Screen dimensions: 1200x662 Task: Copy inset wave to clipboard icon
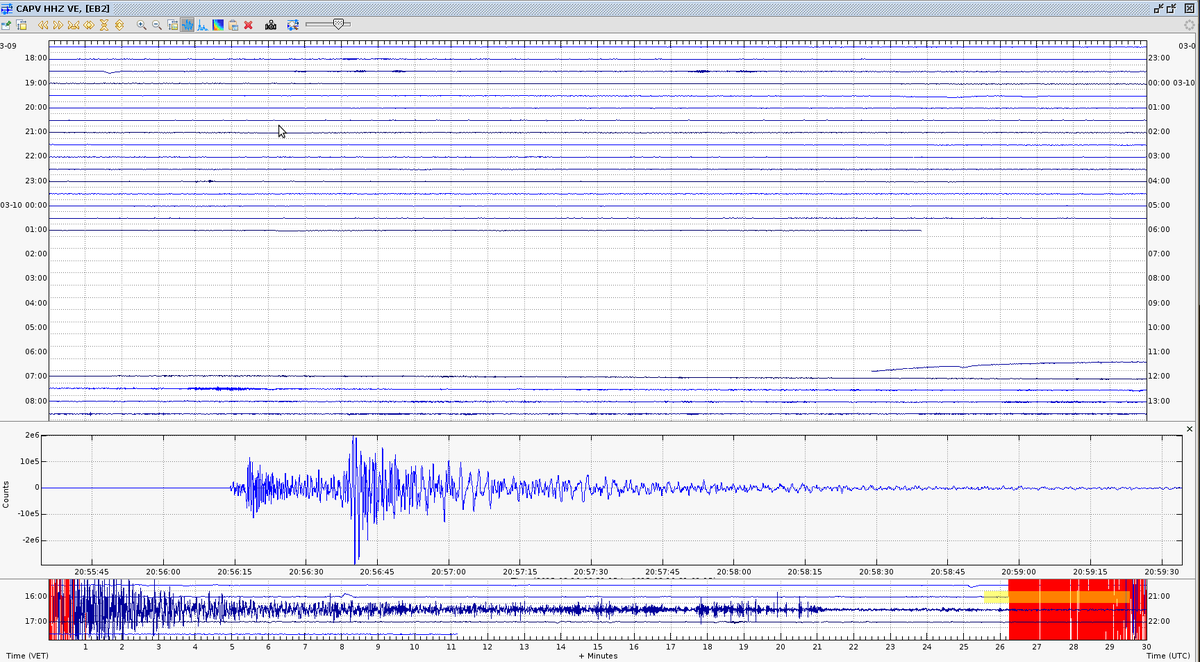[x=233, y=25]
